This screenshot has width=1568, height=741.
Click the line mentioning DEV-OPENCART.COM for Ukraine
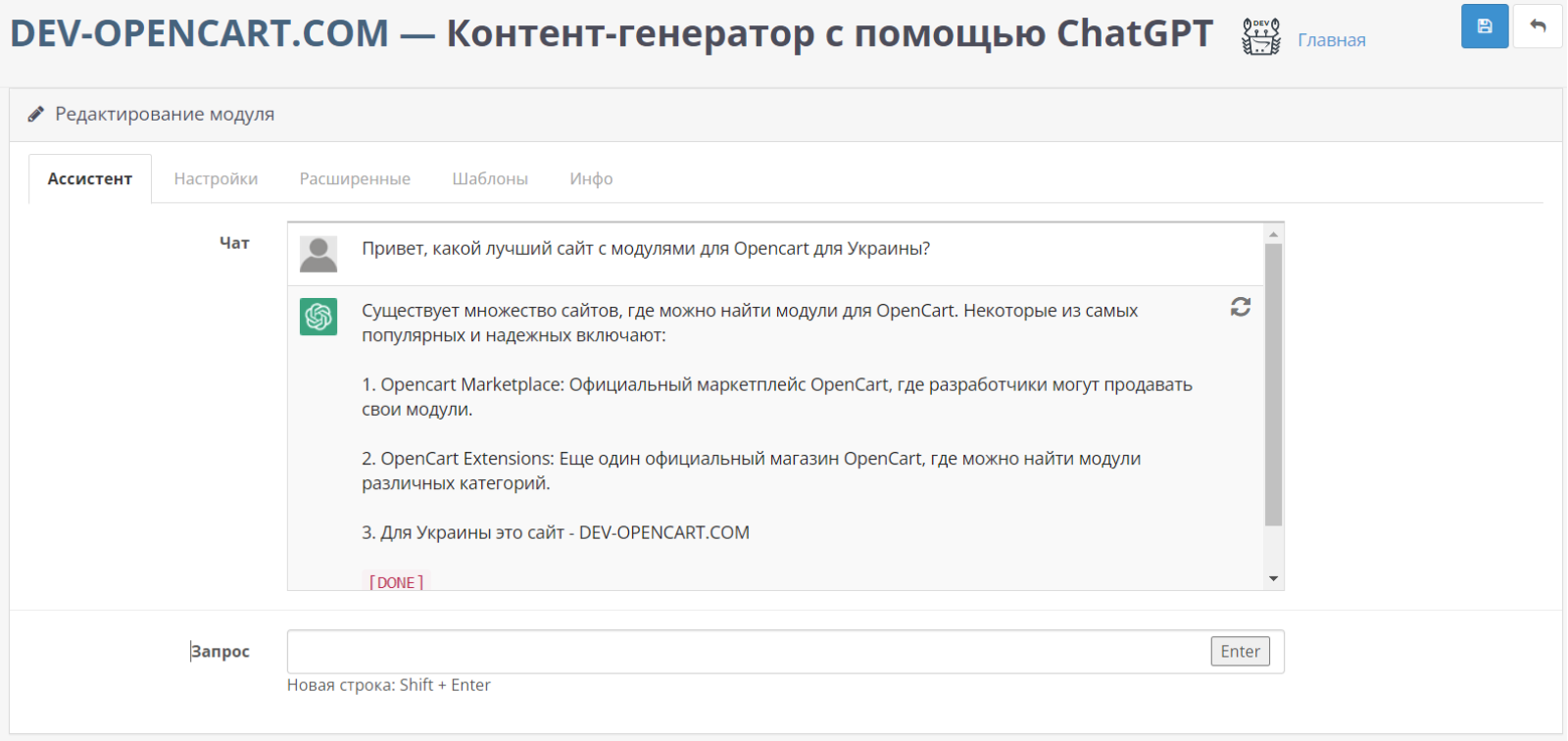[x=556, y=533]
